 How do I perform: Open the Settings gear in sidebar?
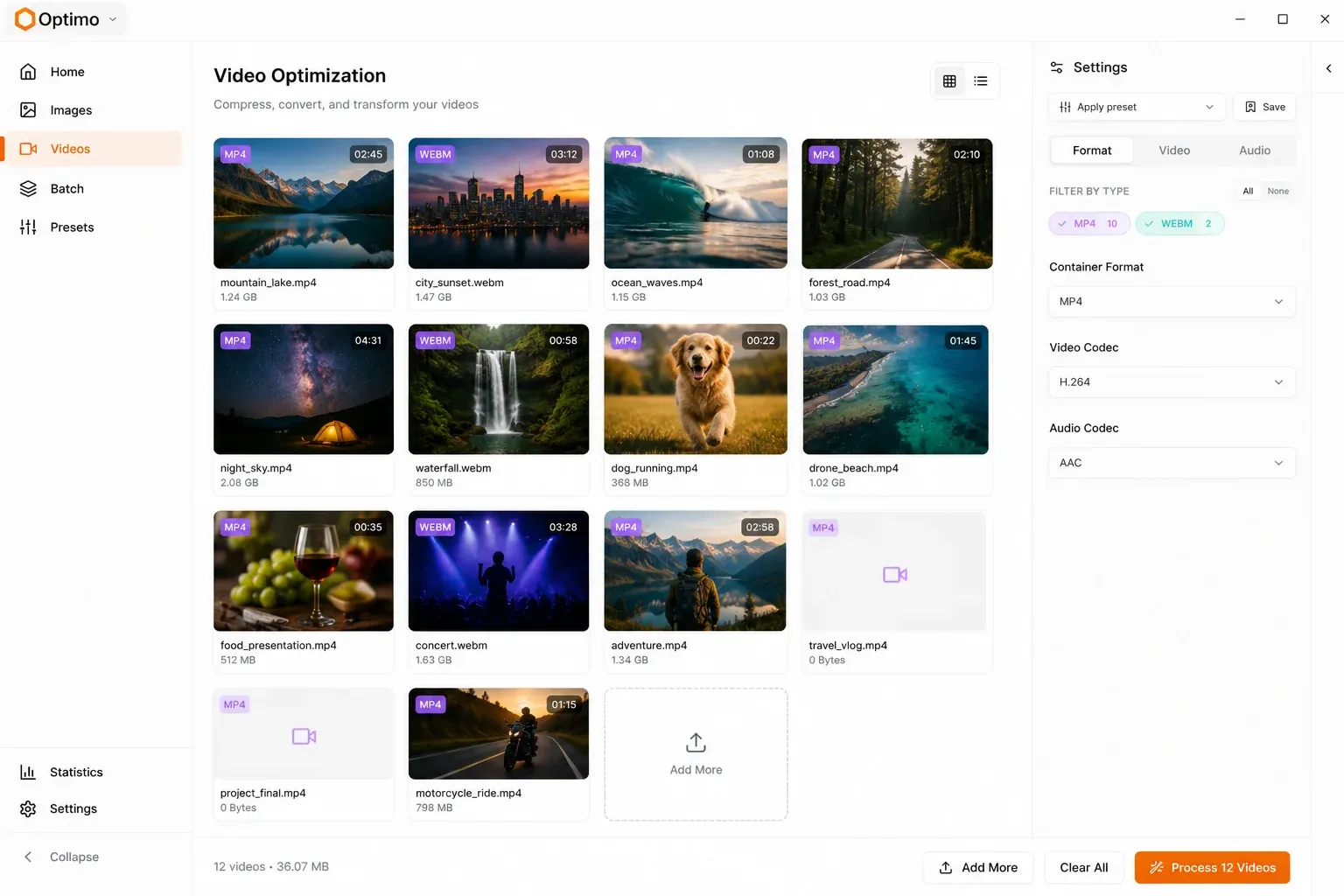[28, 808]
